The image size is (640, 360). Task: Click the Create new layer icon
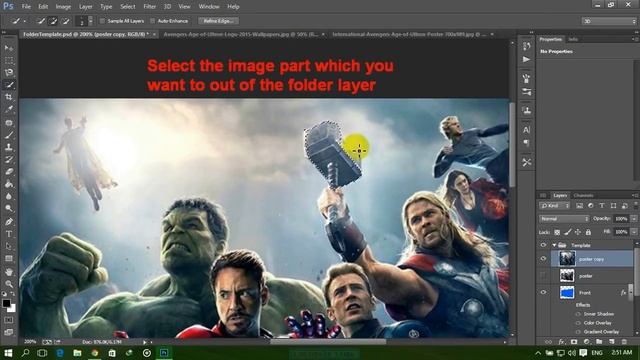point(611,342)
